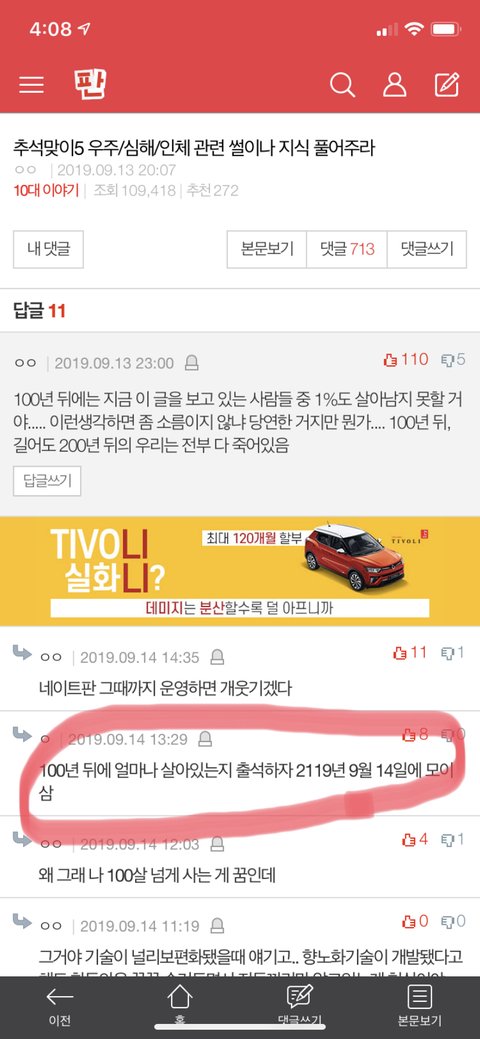Screen dimensions: 480x1039
Task: Tap the report siren icon beside 23:00 timestamp
Action: coord(192,363)
